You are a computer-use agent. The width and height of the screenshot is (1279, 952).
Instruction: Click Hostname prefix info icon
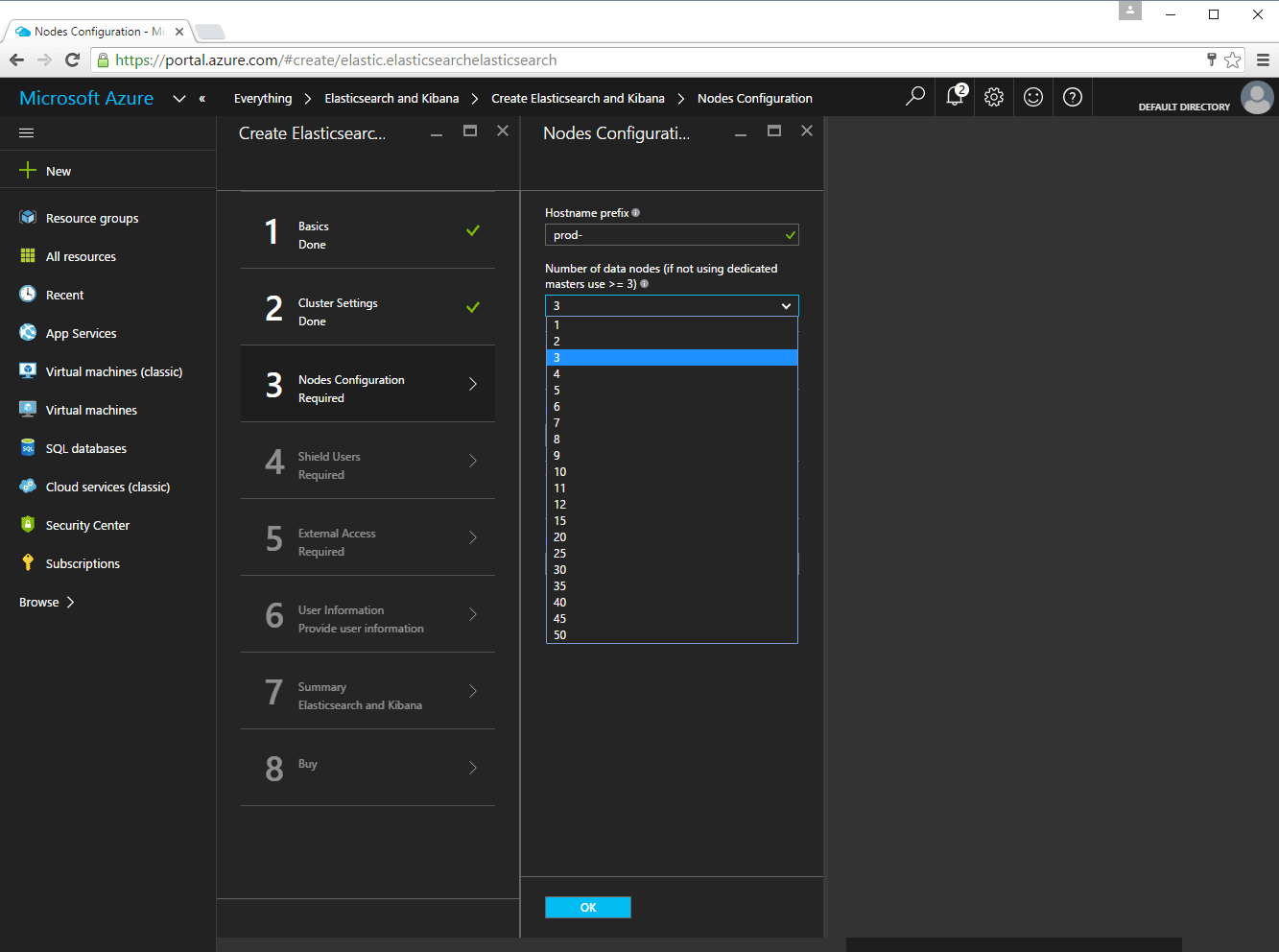pos(636,213)
